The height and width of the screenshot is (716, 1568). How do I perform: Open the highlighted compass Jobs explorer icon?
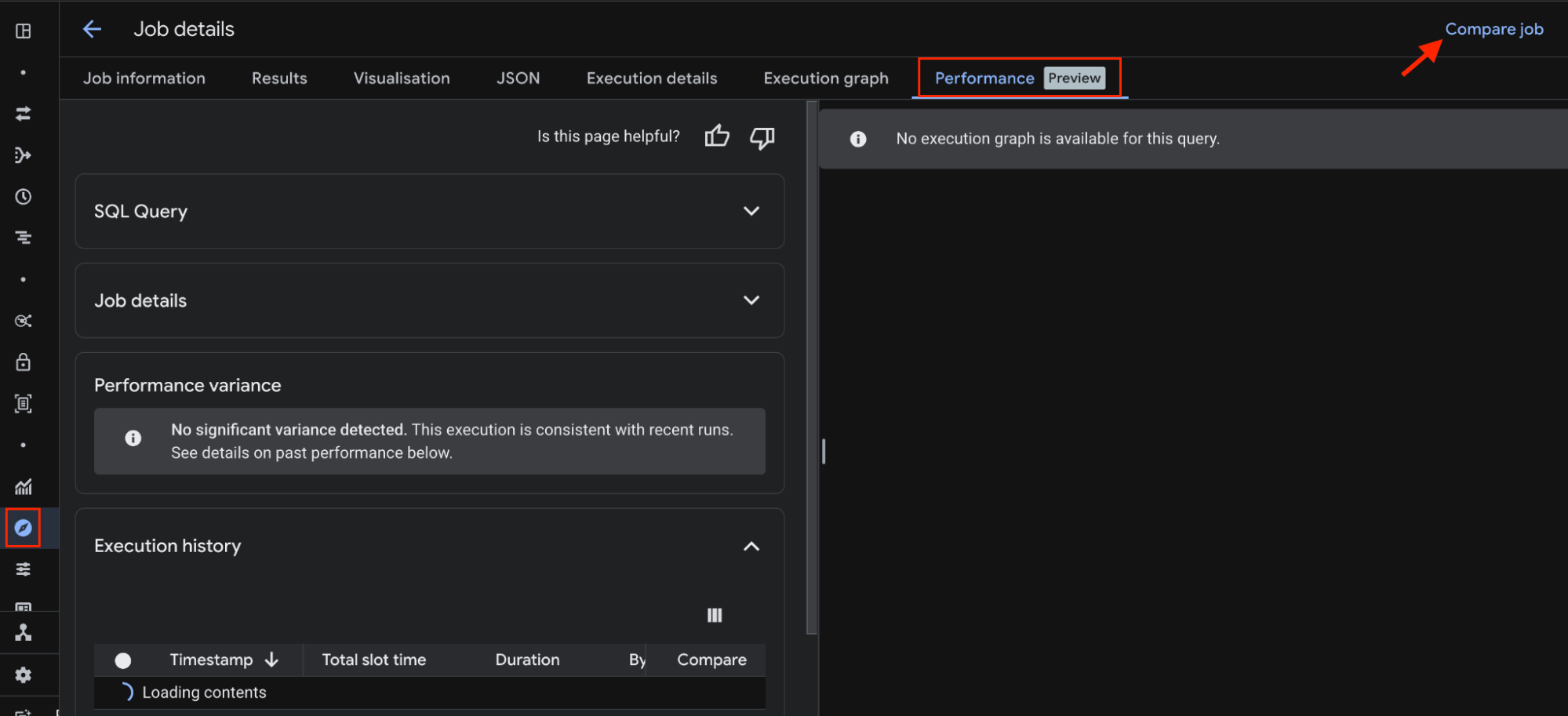[x=23, y=528]
